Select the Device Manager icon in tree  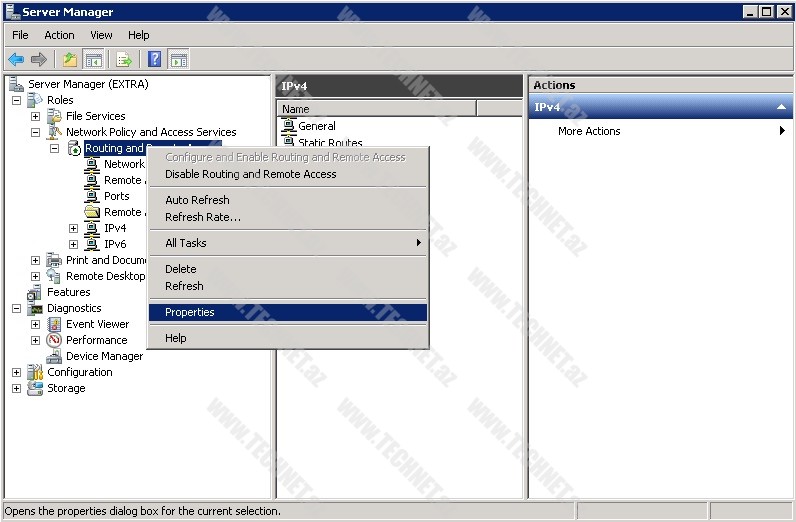pyautogui.click(x=54, y=356)
